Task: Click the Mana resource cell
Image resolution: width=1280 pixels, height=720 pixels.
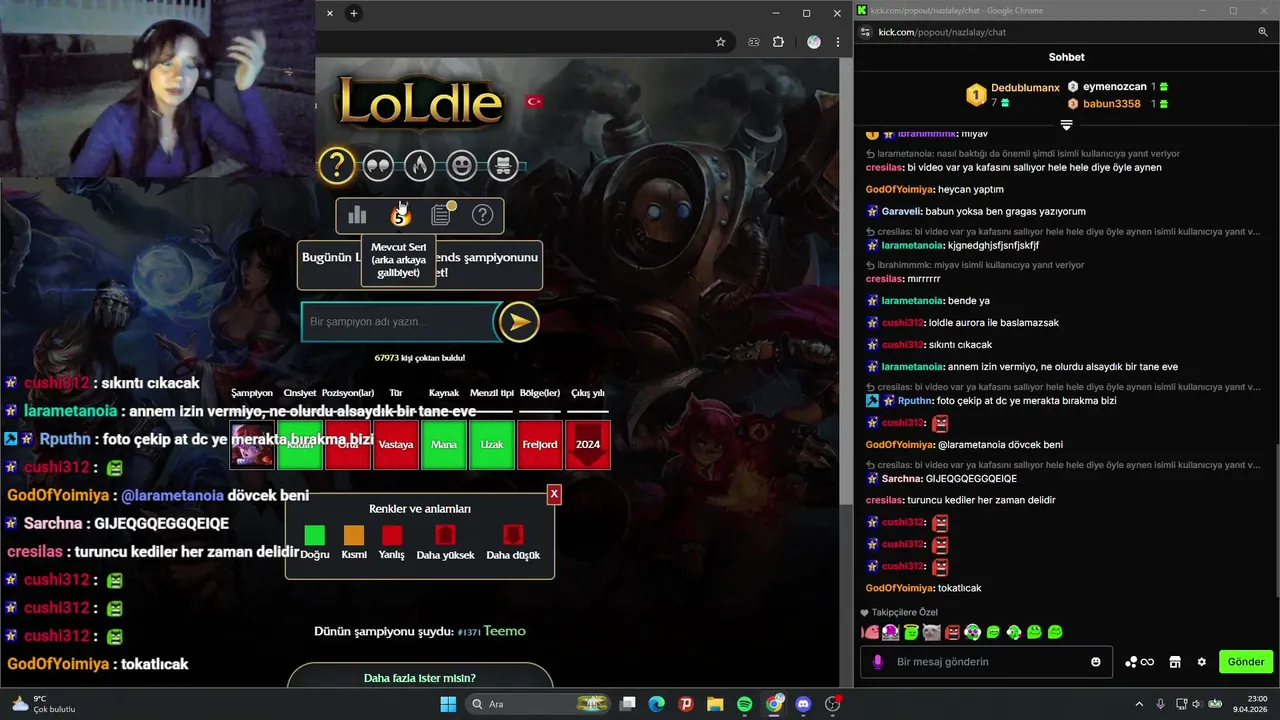Action: 444,445
